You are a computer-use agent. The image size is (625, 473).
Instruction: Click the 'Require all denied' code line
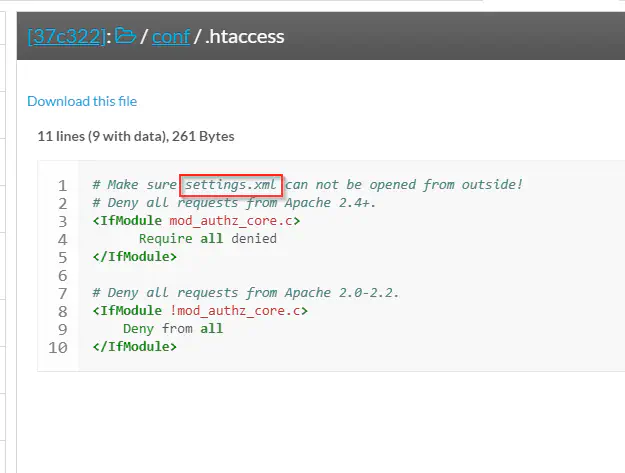[207, 239]
